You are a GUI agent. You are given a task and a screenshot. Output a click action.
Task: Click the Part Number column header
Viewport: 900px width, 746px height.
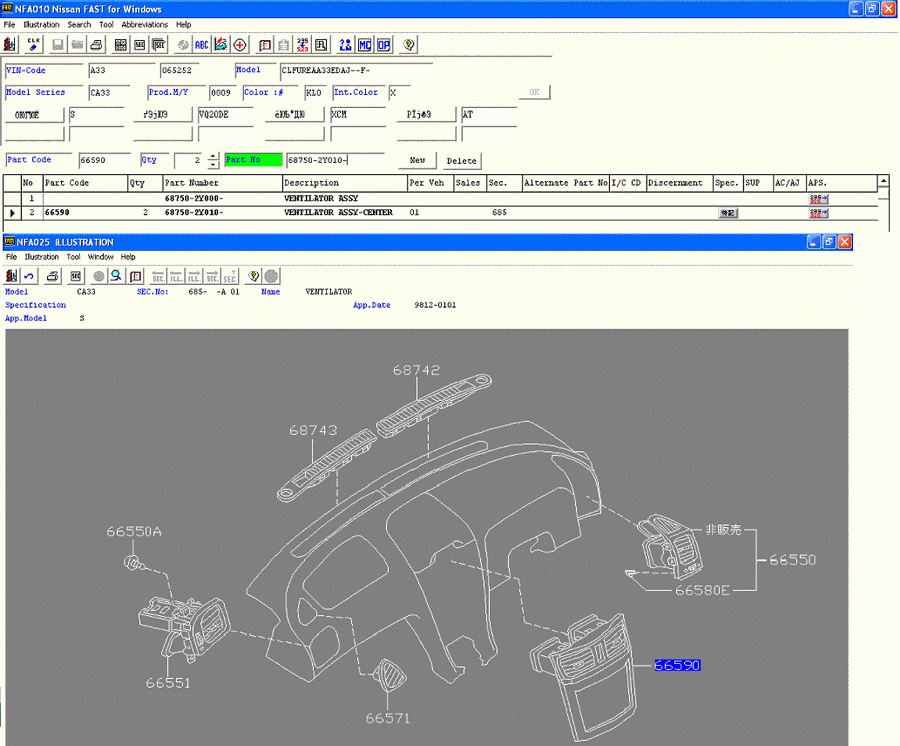coord(223,183)
